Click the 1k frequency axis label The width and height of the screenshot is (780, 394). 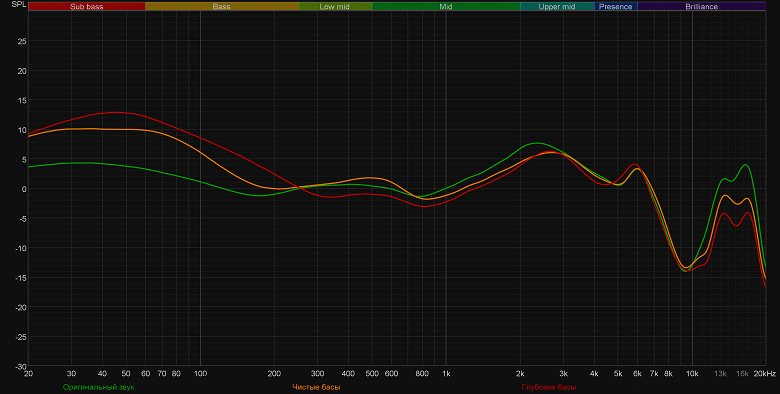click(x=446, y=374)
